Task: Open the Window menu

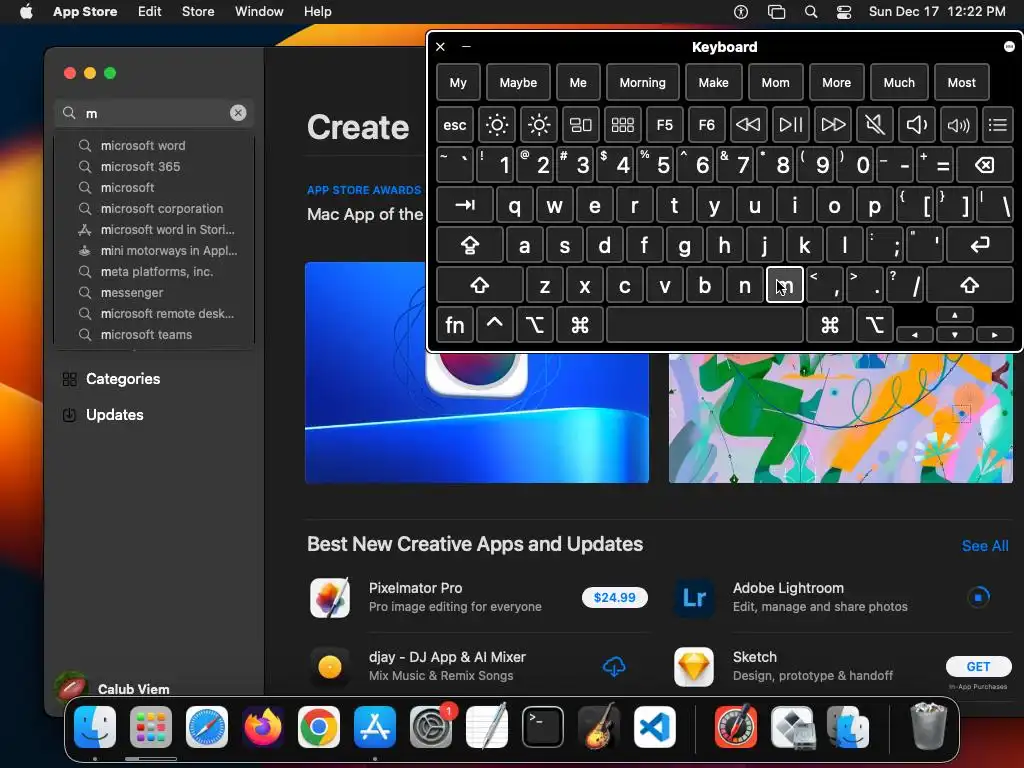Action: [x=259, y=11]
